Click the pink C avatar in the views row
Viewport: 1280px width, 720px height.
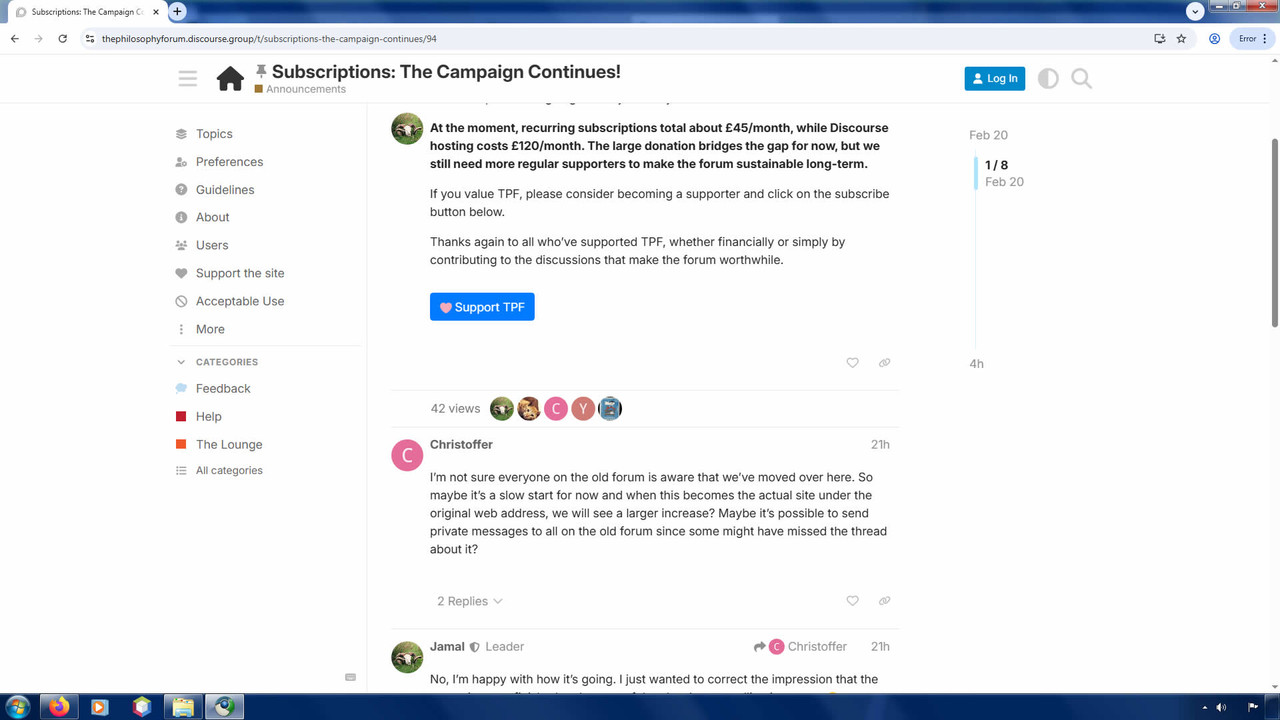556,408
